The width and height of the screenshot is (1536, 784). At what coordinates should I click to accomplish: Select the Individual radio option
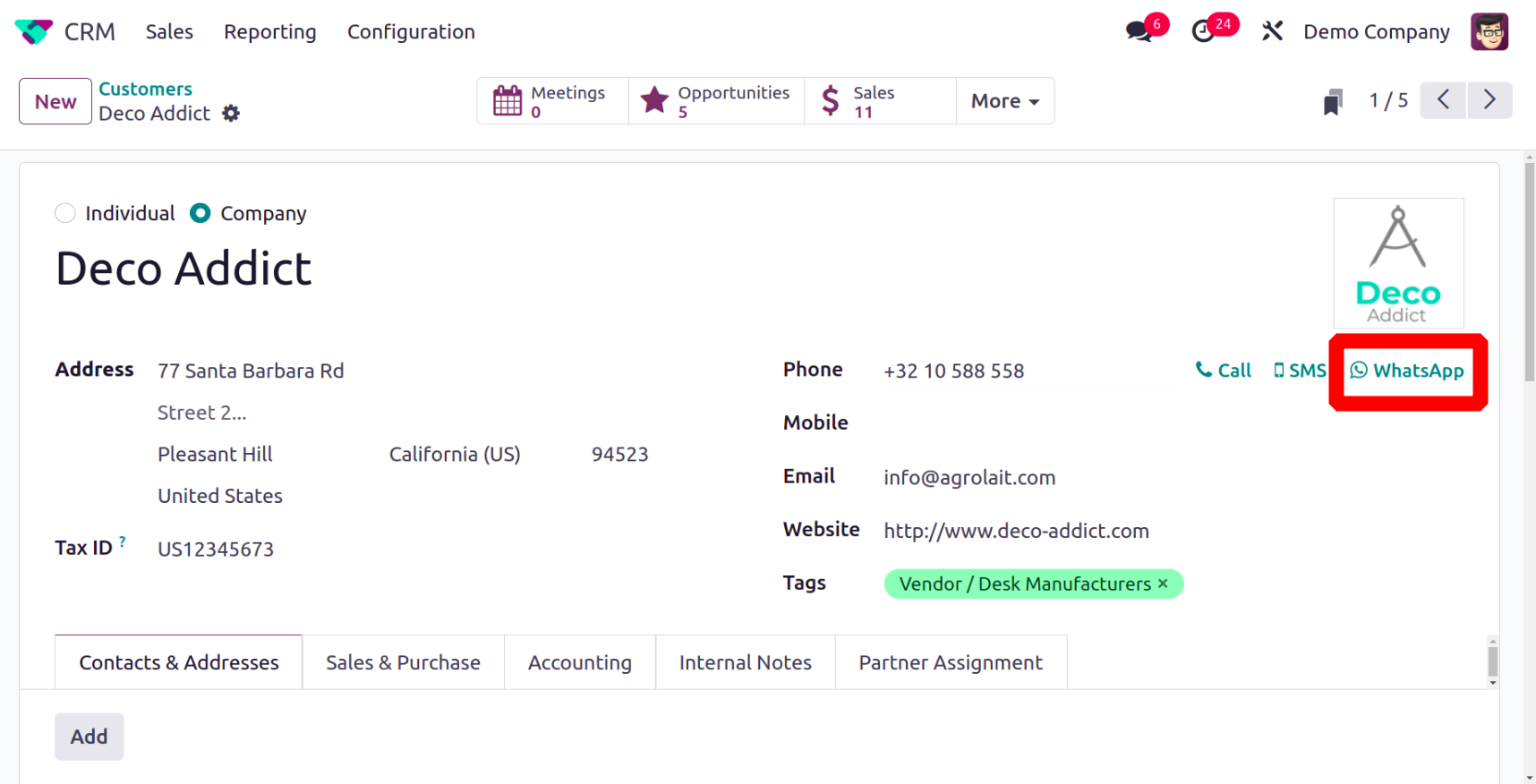(65, 213)
